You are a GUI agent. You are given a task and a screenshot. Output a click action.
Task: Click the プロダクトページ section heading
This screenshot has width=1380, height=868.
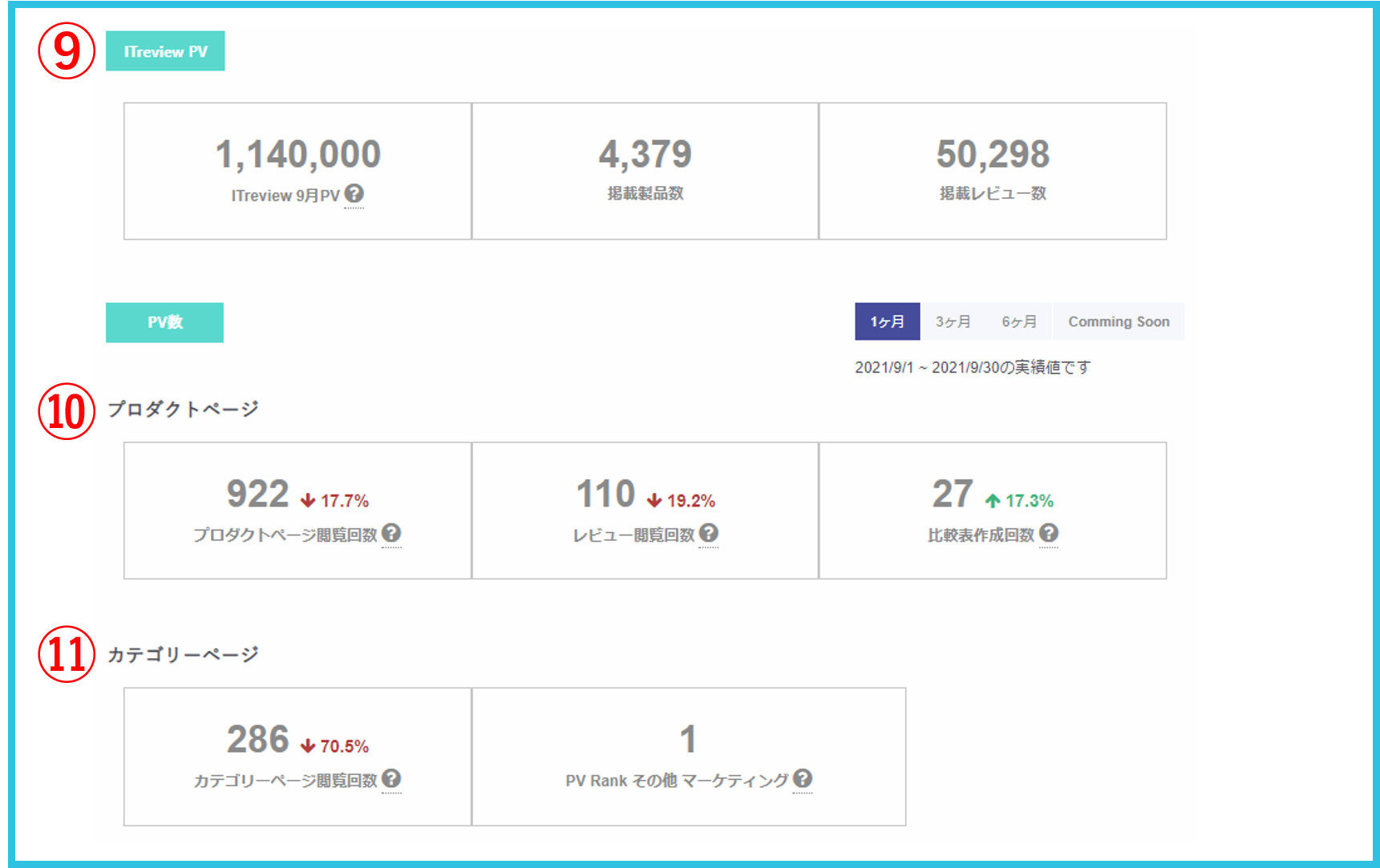point(183,409)
